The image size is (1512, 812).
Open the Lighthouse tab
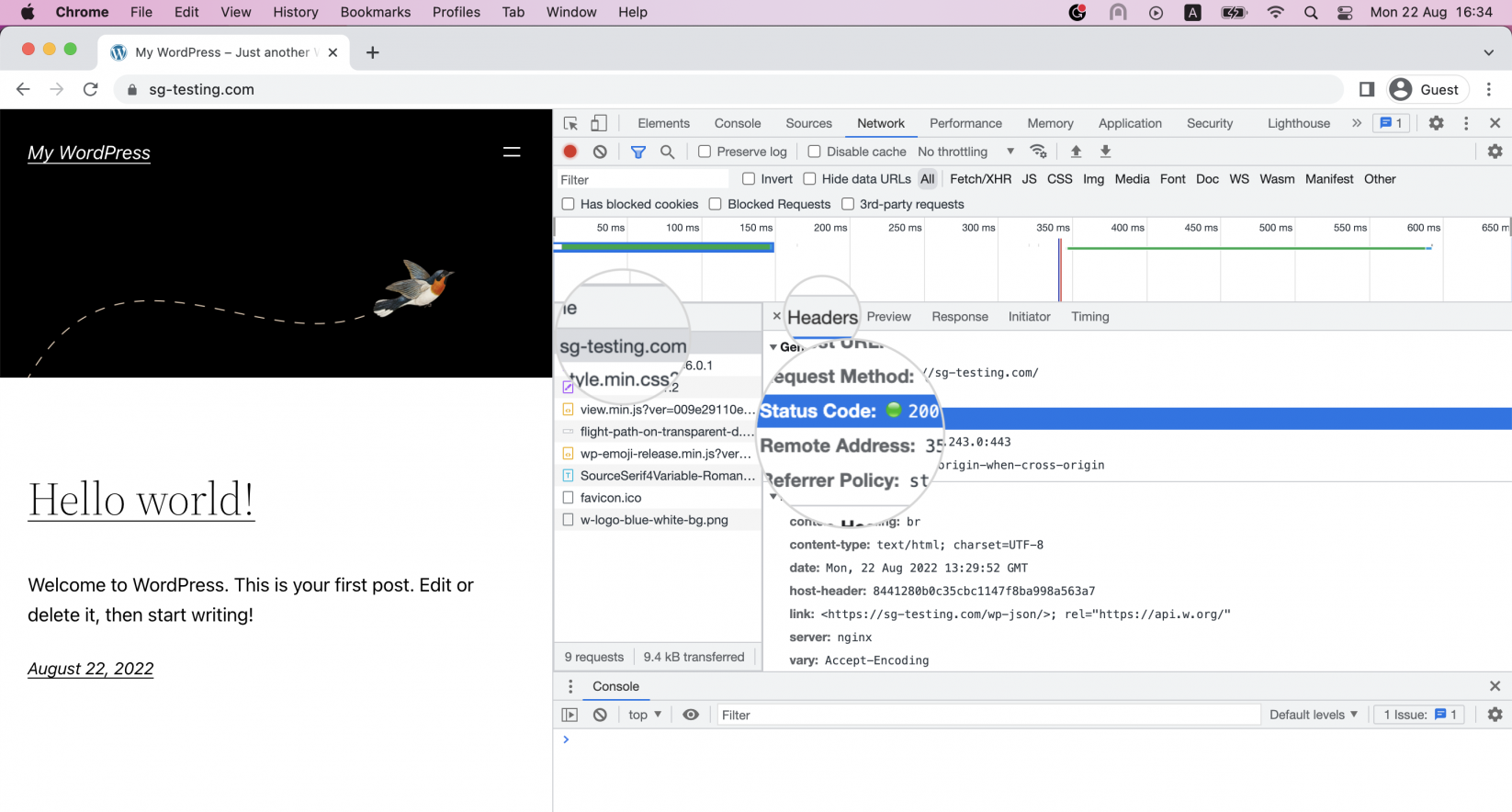1298,123
